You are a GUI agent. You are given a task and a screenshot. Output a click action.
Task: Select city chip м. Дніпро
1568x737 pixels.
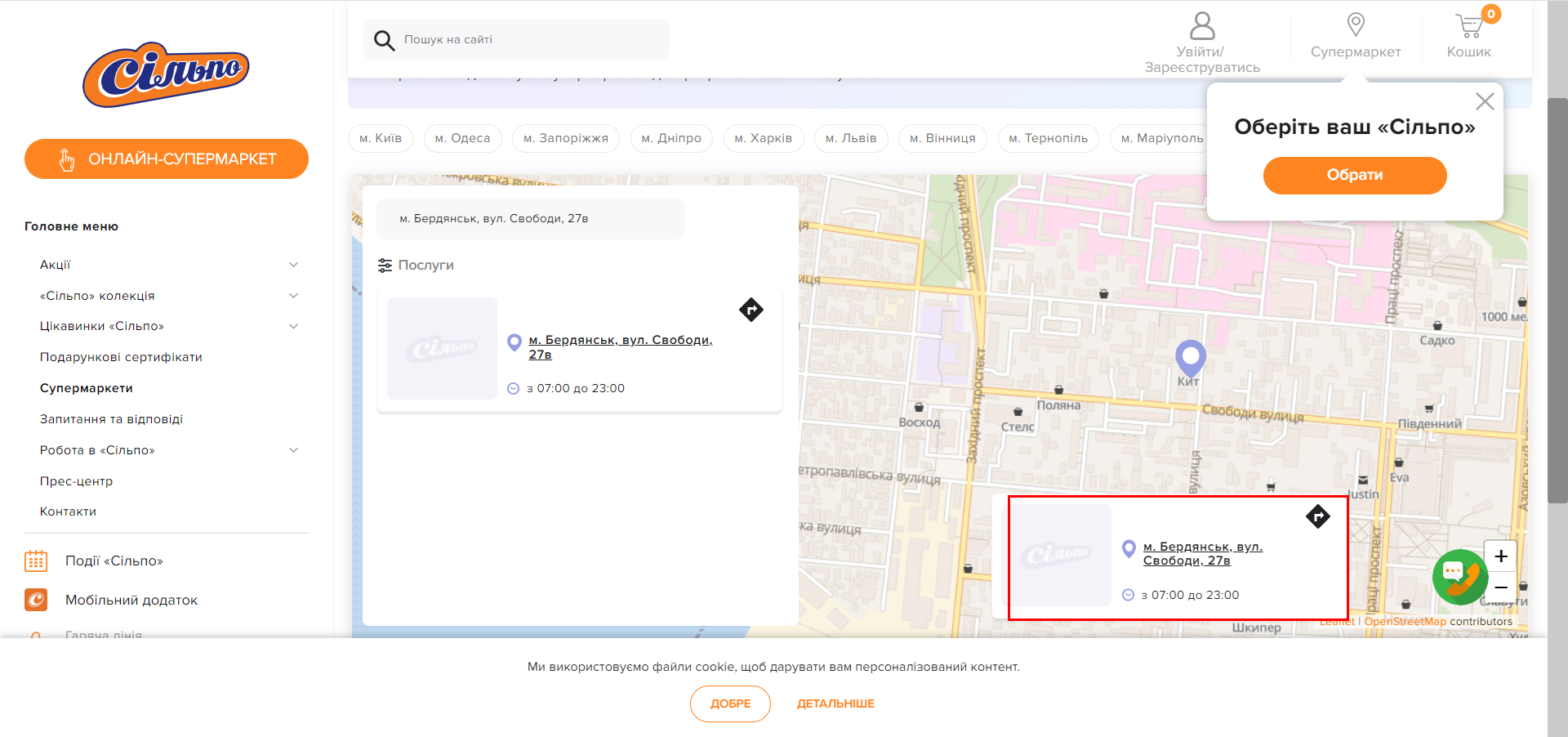tap(671, 138)
